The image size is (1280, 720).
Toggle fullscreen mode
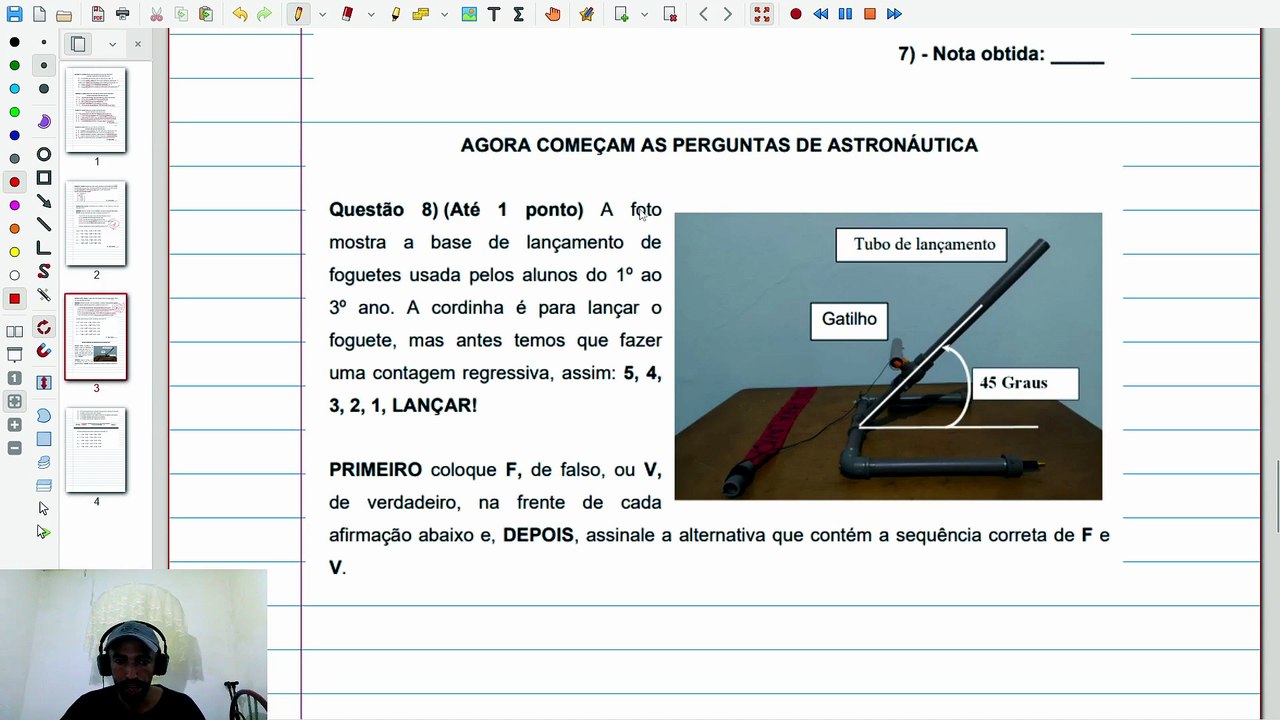[762, 14]
